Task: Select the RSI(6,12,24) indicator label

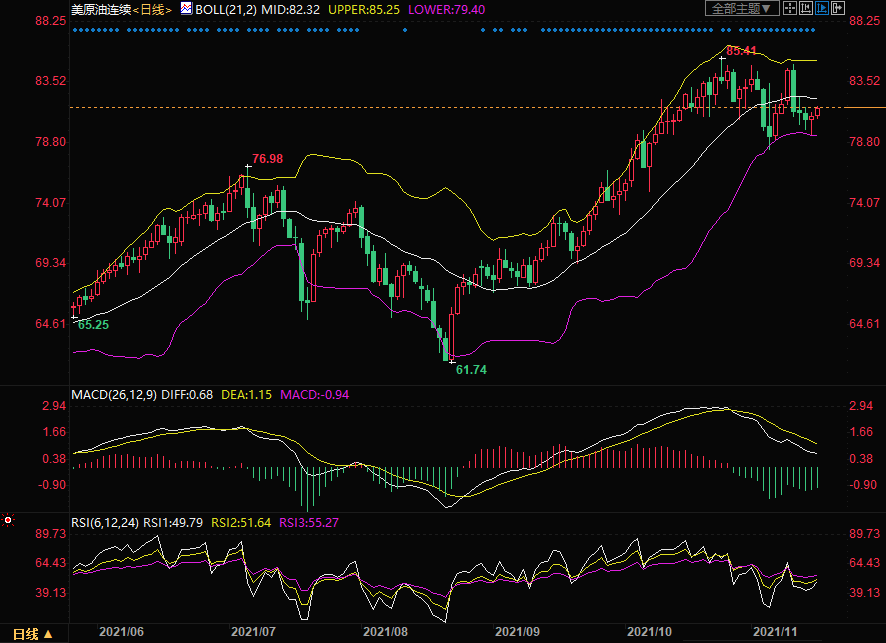Action: coord(104,522)
